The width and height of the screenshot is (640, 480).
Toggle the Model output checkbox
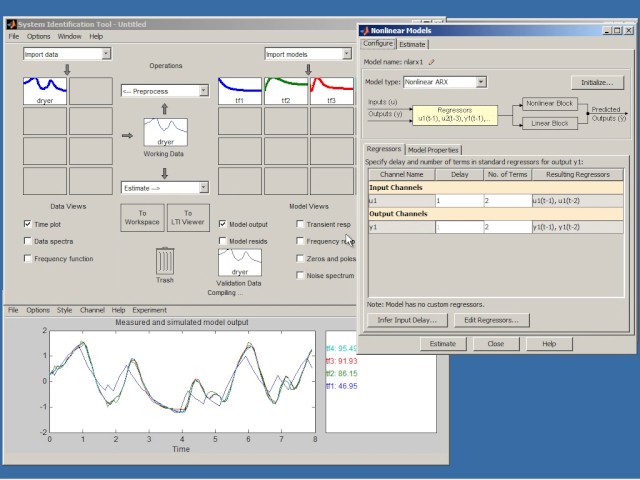click(x=222, y=224)
